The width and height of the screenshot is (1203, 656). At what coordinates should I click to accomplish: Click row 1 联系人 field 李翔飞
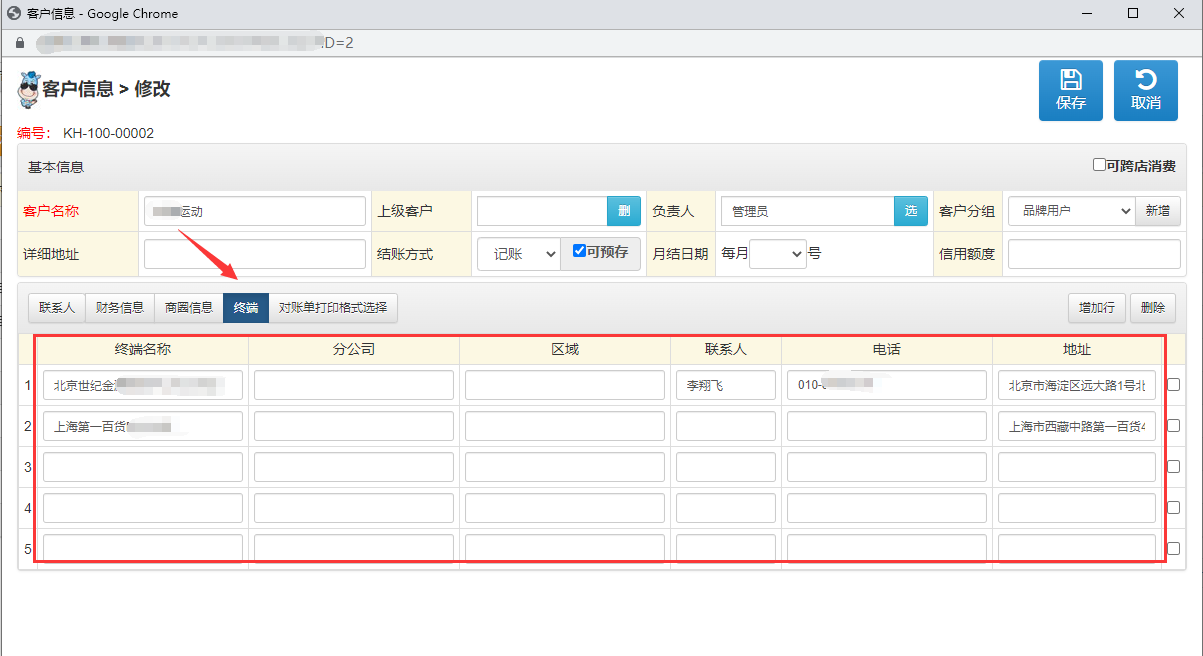[x=726, y=385]
